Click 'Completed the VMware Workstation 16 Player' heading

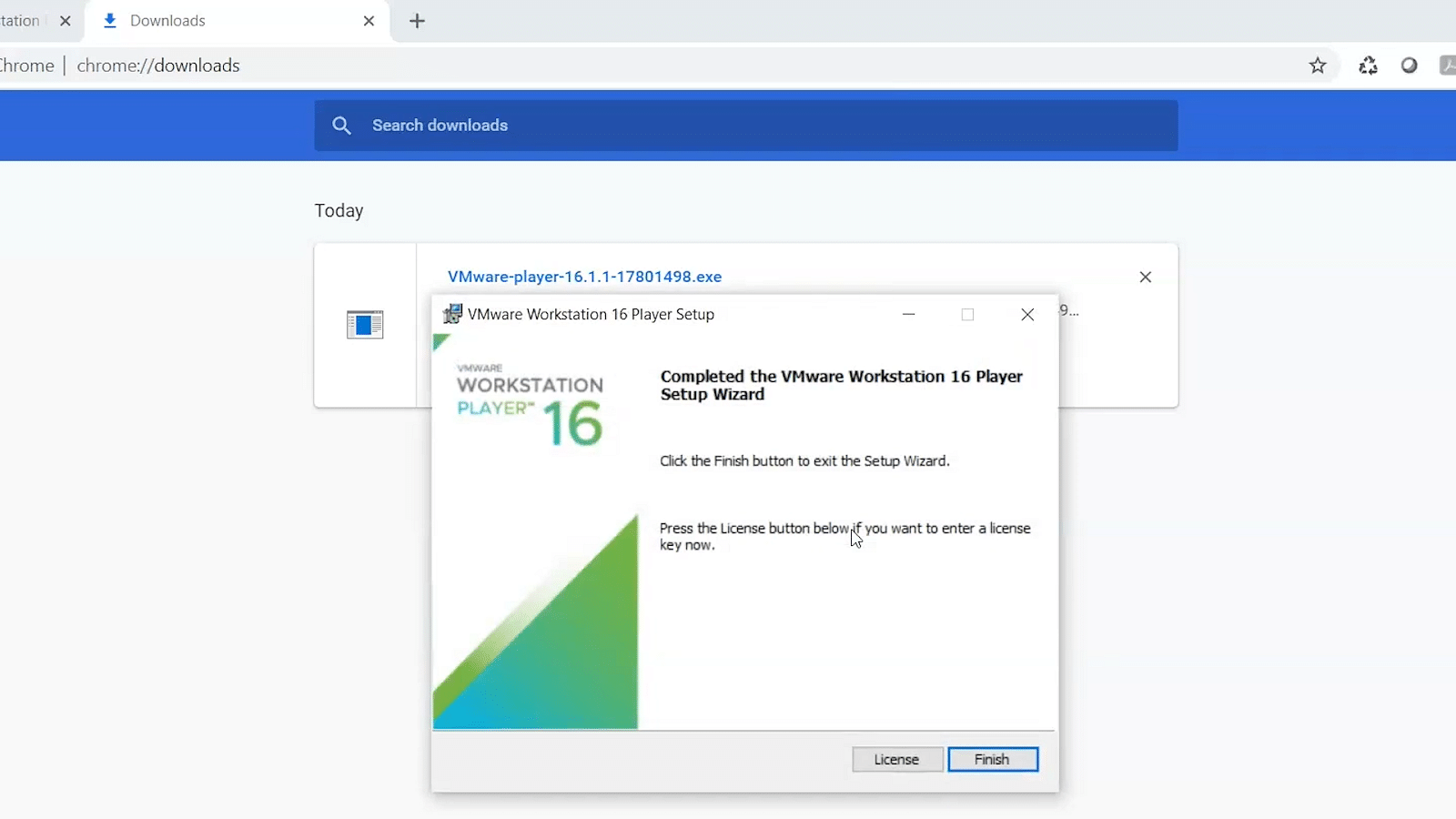point(842,385)
